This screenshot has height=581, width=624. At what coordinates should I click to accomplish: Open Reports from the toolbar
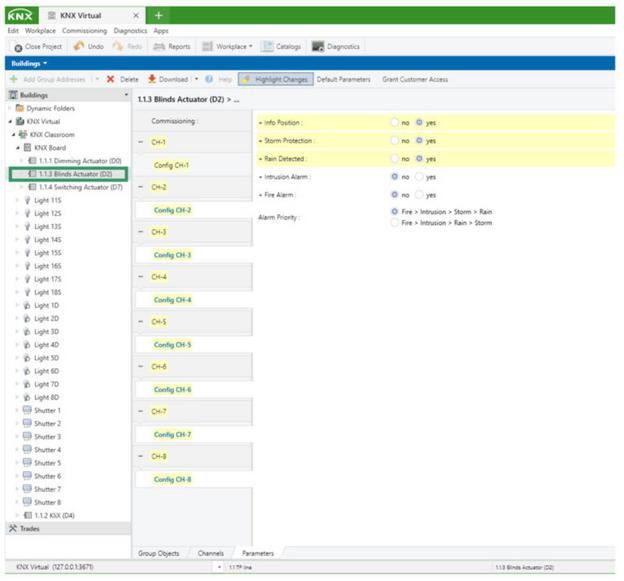click(x=173, y=47)
